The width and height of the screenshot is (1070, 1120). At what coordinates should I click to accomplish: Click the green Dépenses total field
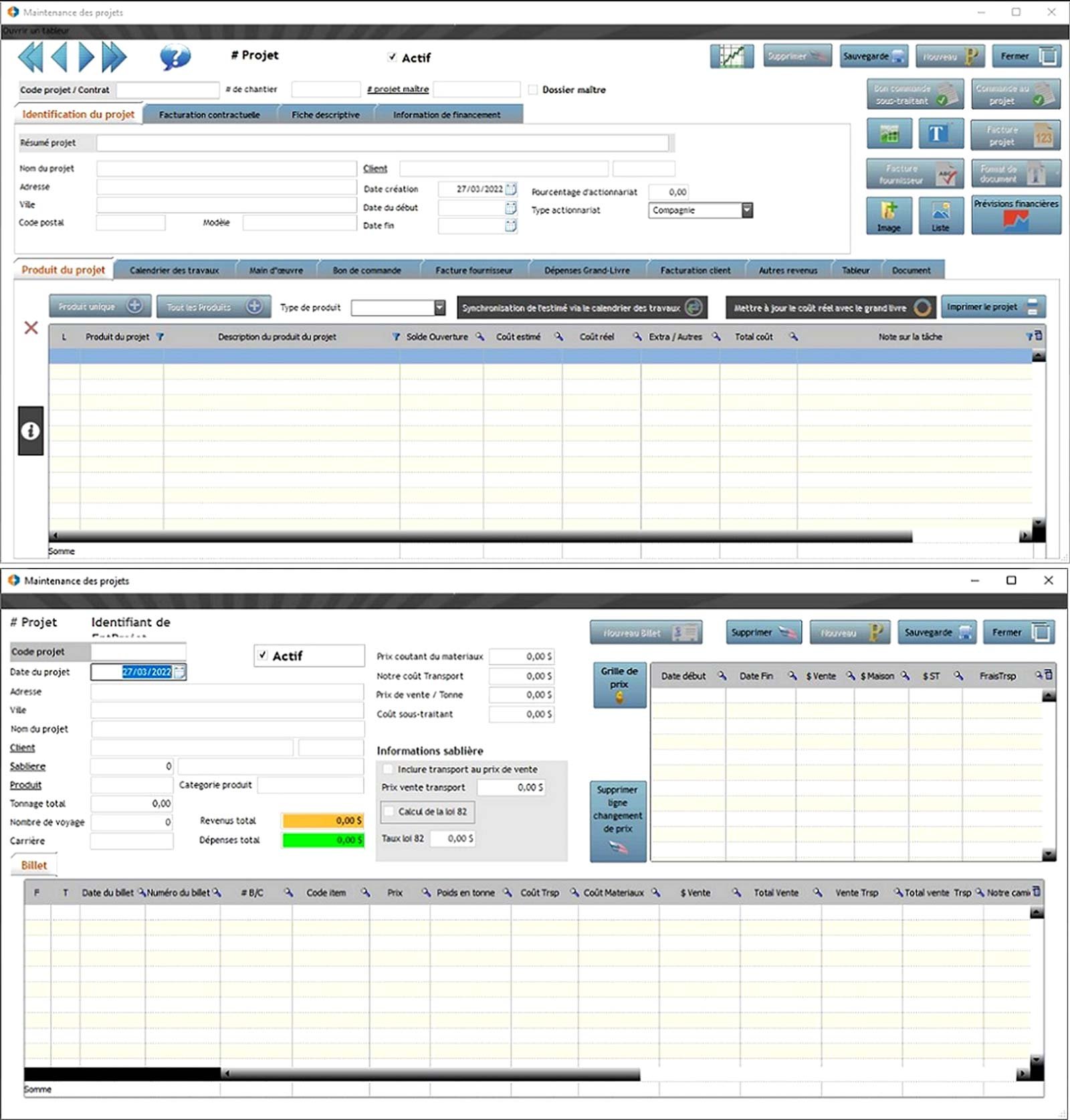click(323, 840)
